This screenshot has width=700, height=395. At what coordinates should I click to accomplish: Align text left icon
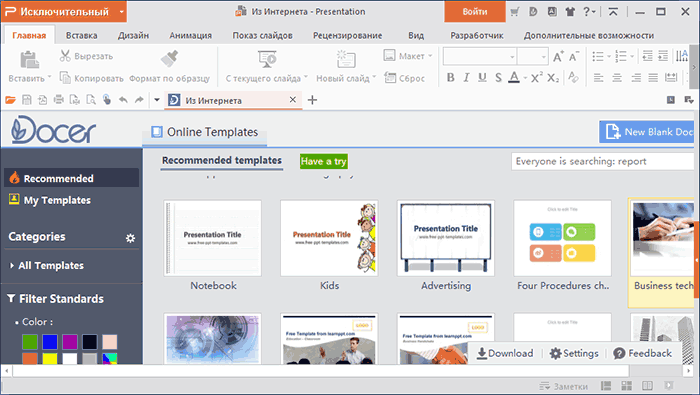(x=598, y=78)
